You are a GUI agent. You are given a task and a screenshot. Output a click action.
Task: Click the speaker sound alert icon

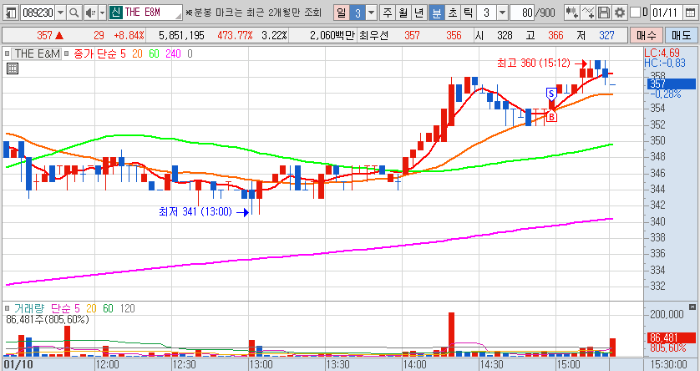[90, 13]
